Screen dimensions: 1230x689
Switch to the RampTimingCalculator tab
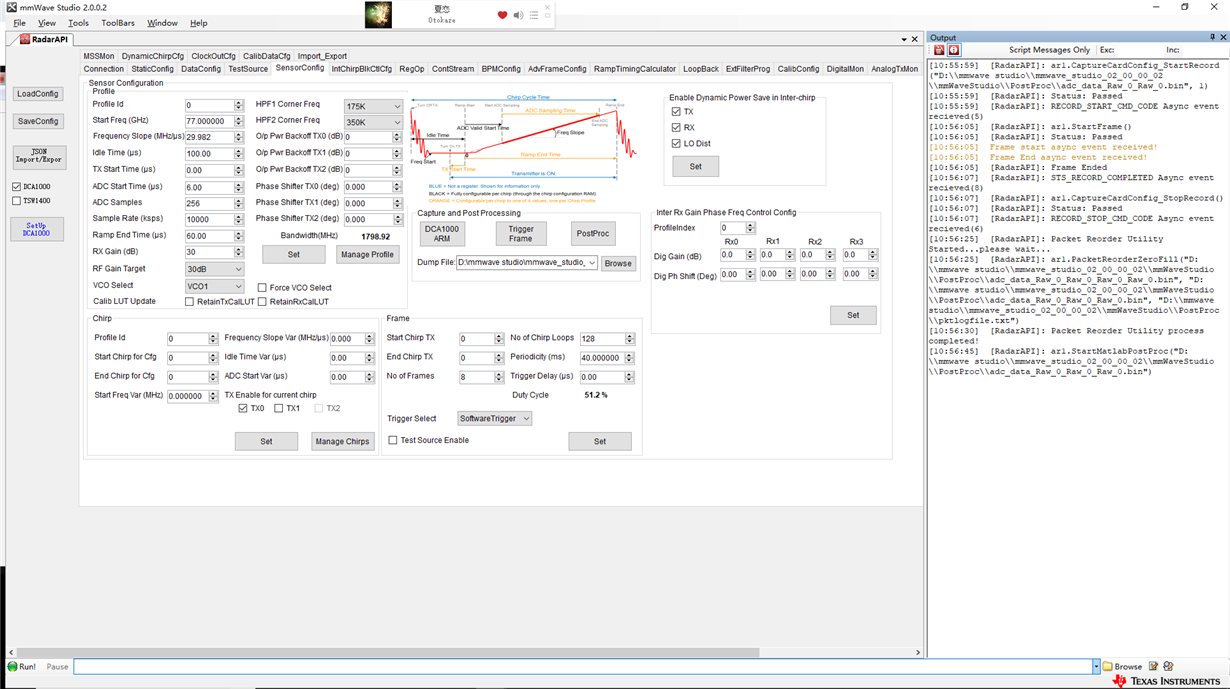(635, 69)
